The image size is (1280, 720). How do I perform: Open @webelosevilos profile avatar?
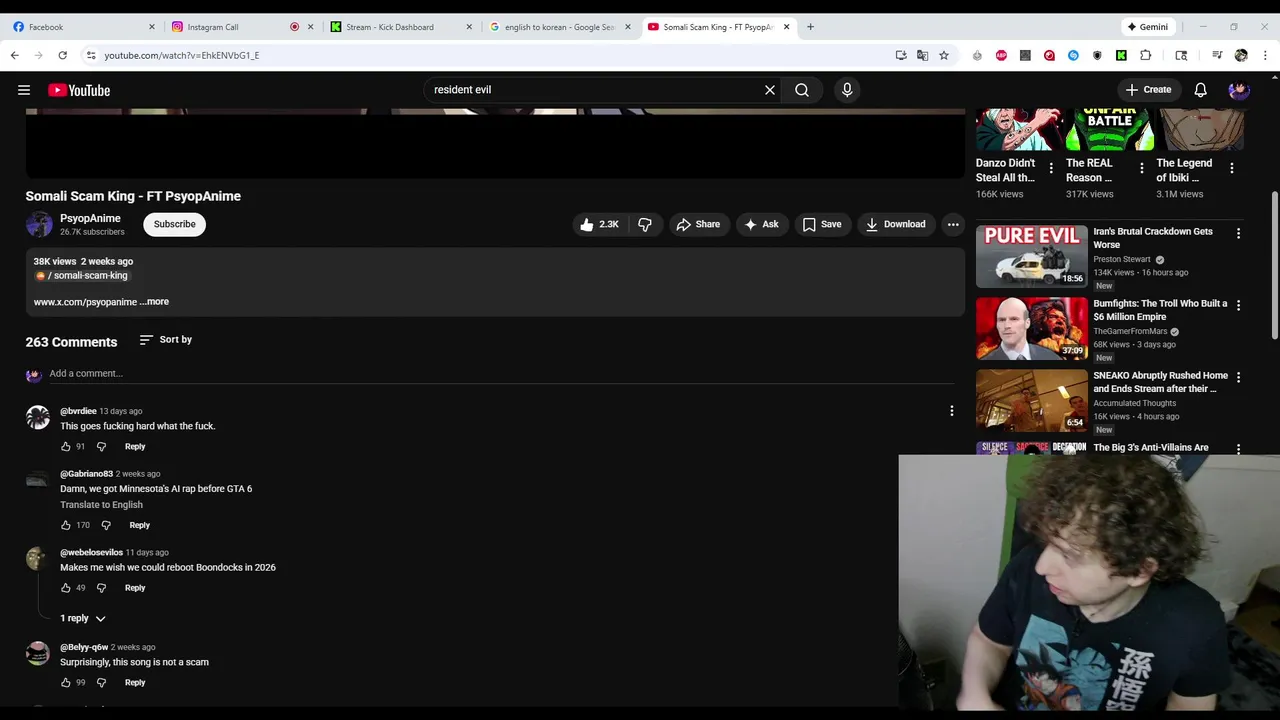pyautogui.click(x=38, y=558)
